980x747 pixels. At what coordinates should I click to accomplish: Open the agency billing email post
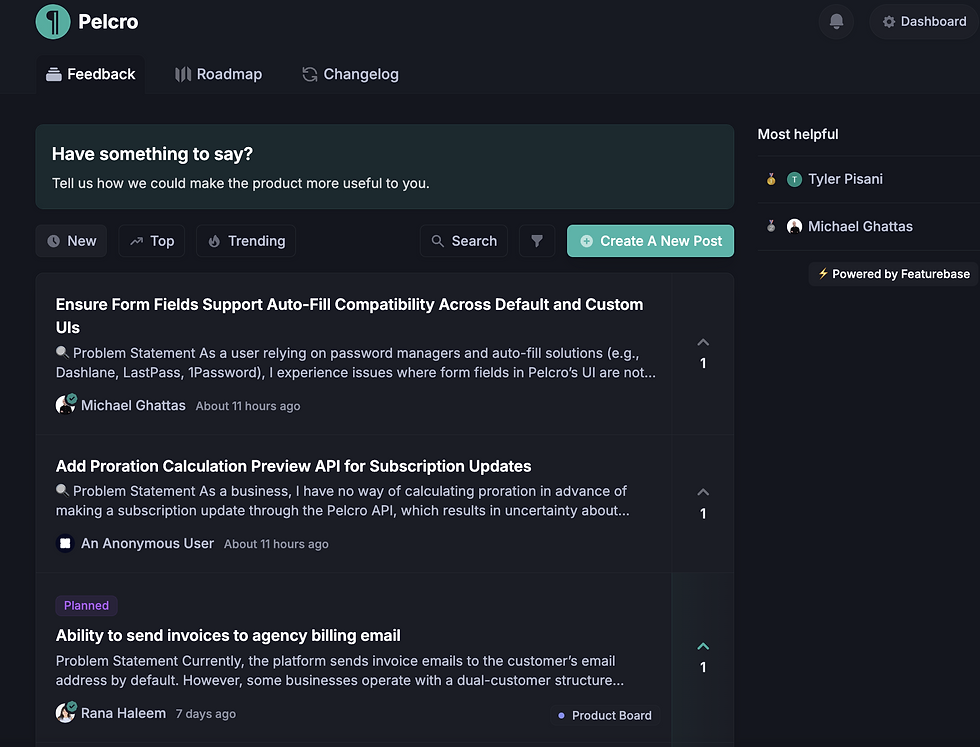[228, 636]
